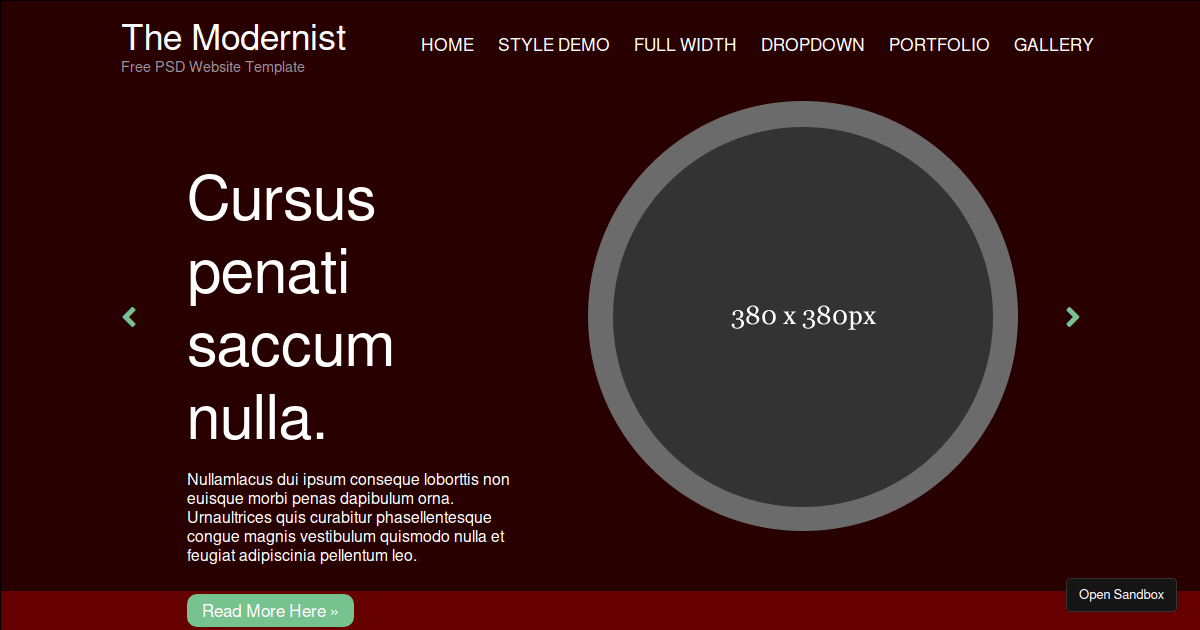Open the HOME navigation item
This screenshot has width=1200, height=630.
pos(447,45)
